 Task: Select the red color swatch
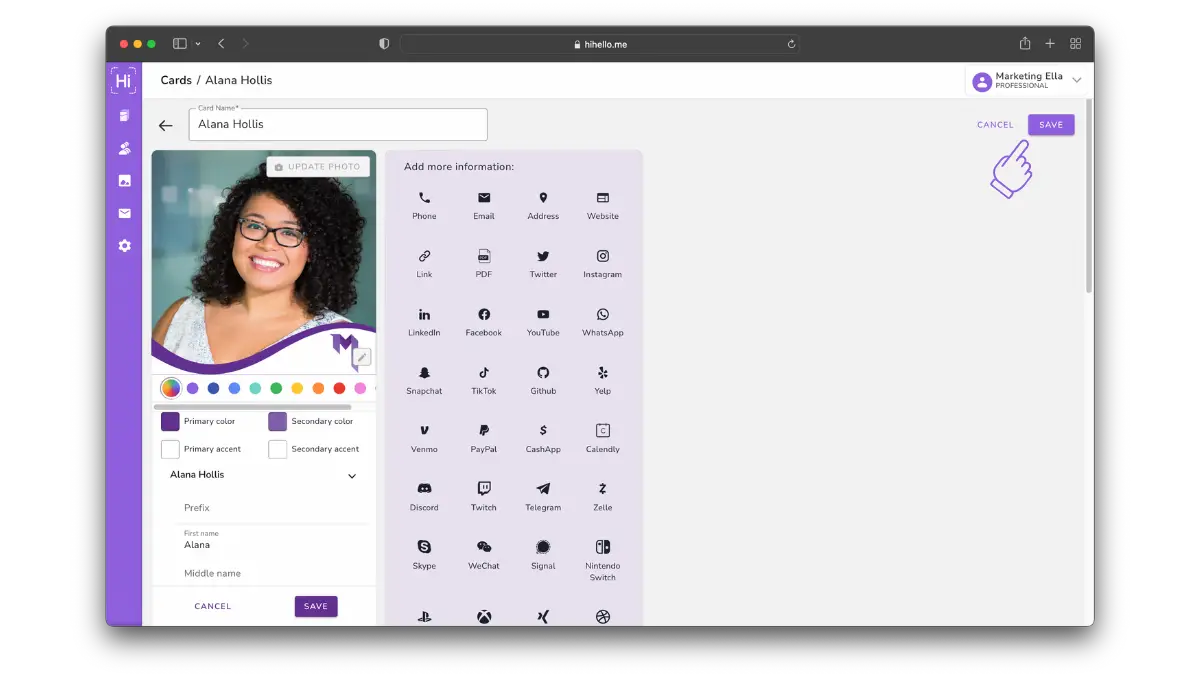point(339,388)
